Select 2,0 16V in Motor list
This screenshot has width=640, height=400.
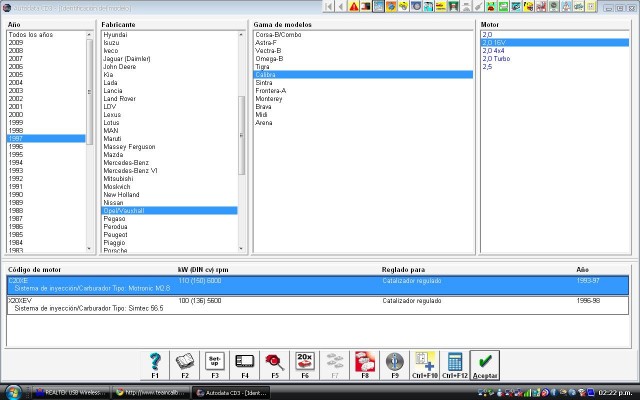(555, 42)
